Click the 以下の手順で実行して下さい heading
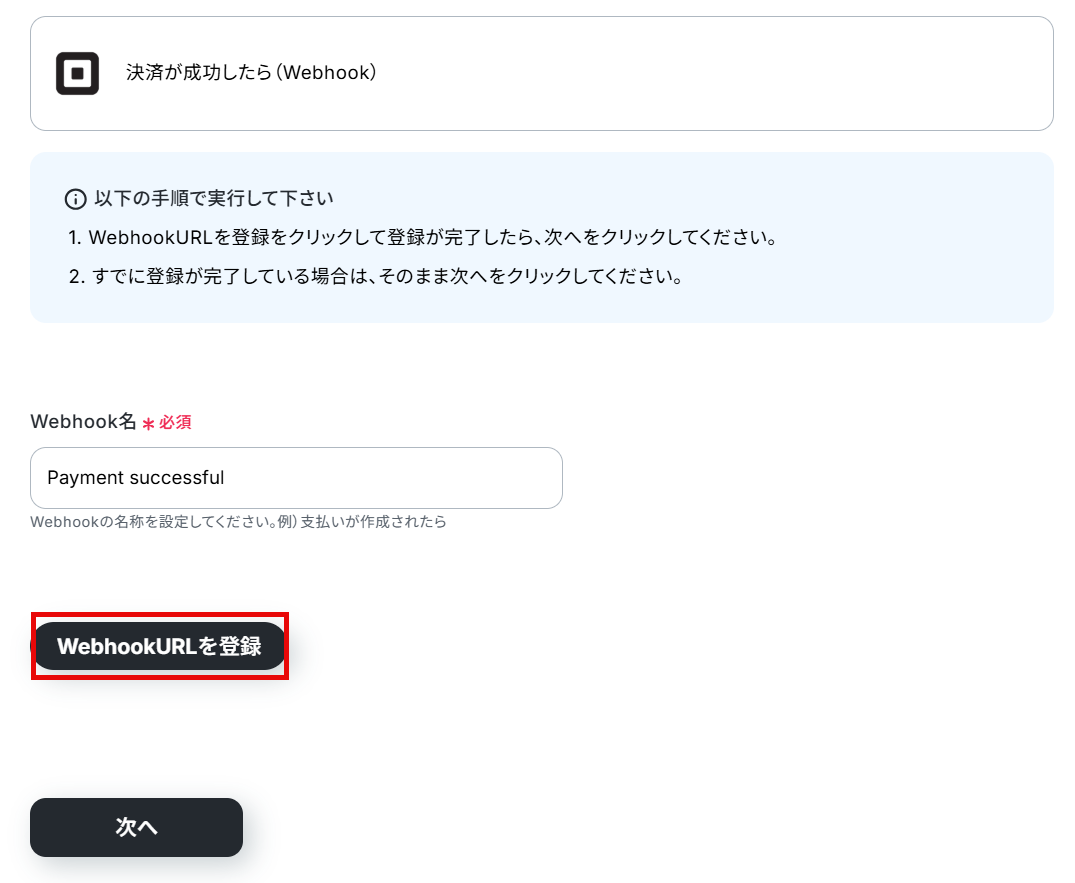This screenshot has width=1075, height=883. click(x=214, y=198)
